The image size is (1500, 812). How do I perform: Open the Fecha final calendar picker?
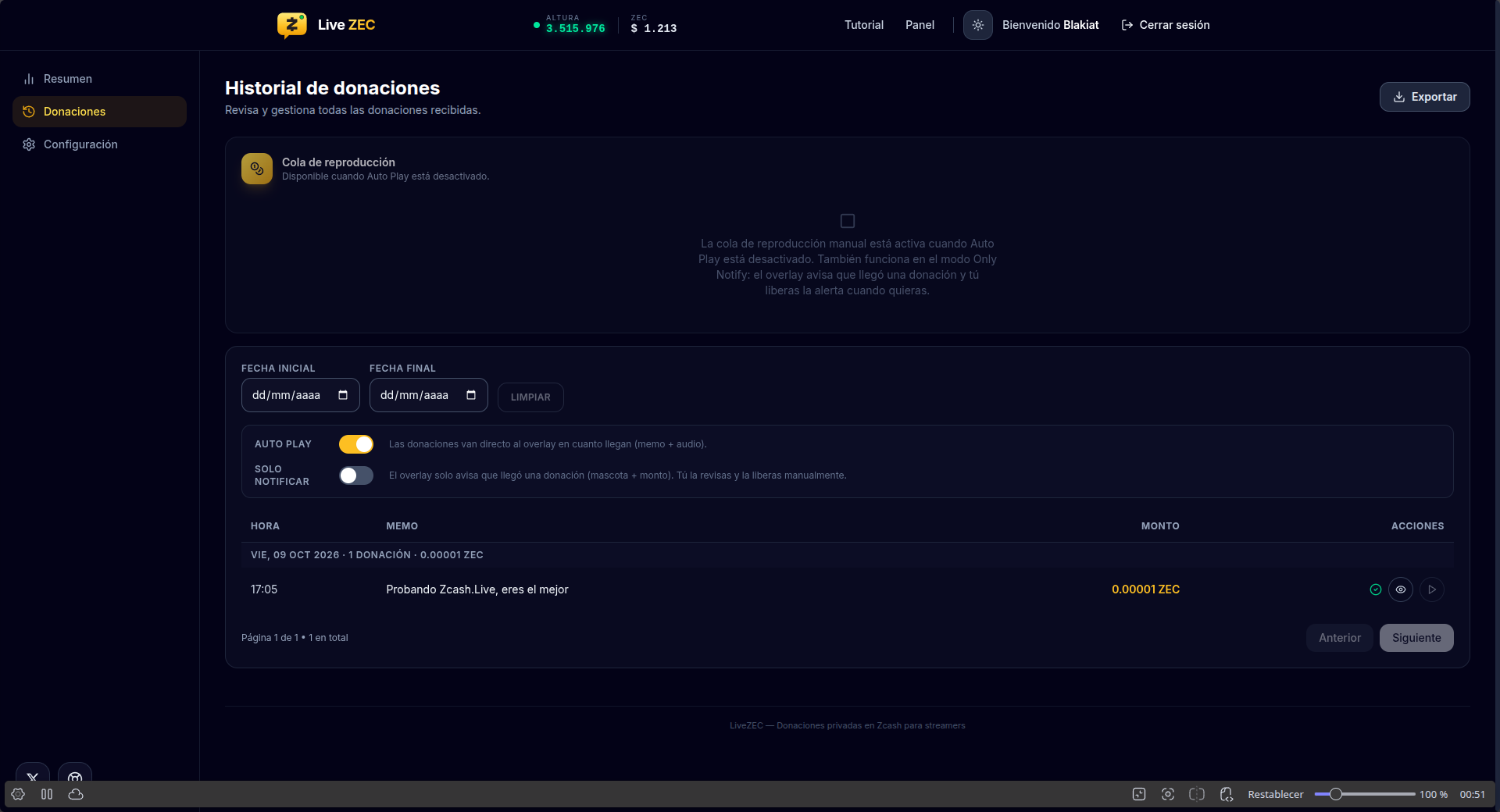[471, 395]
